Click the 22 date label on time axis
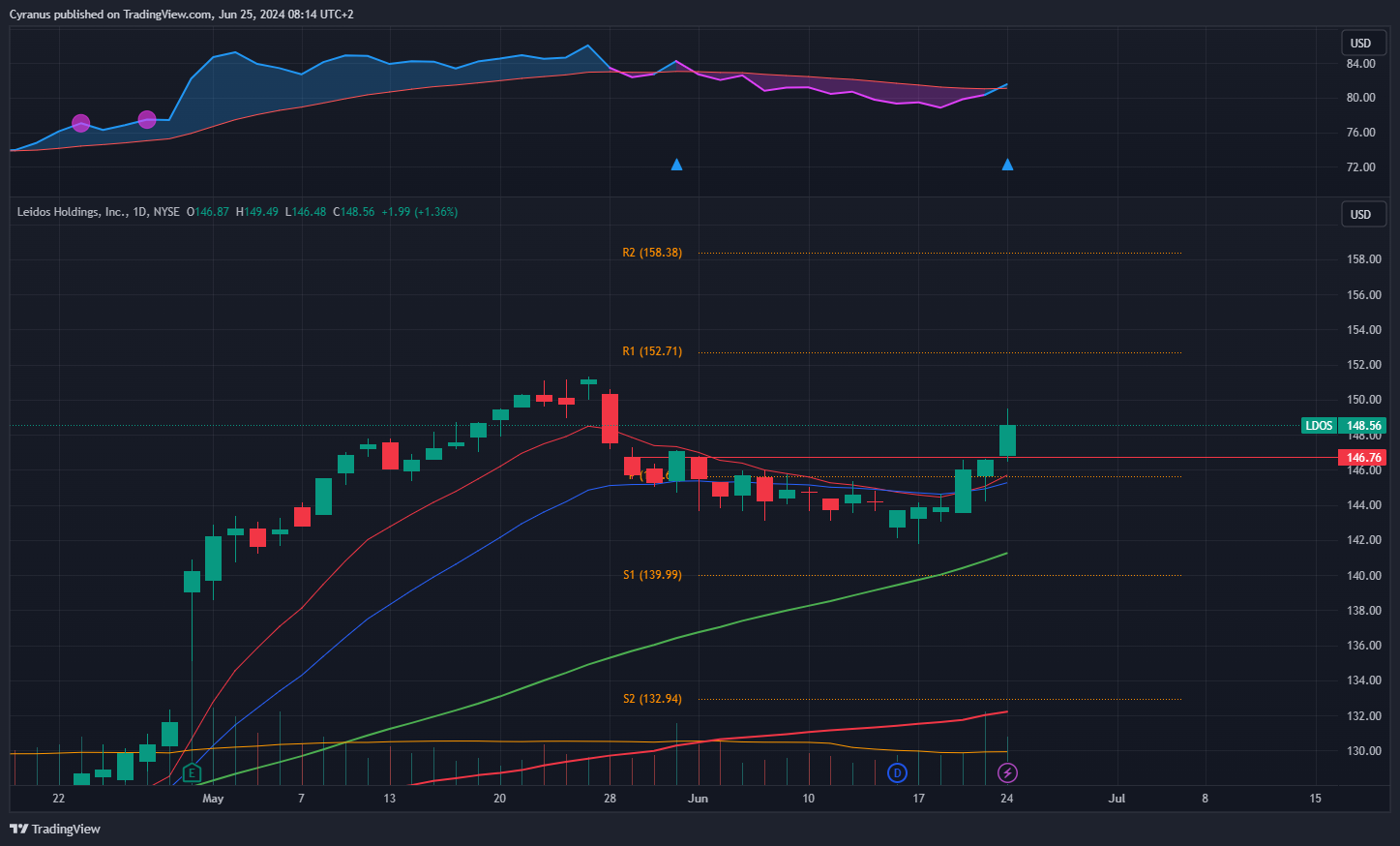Image resolution: width=1400 pixels, height=846 pixels. 59,799
